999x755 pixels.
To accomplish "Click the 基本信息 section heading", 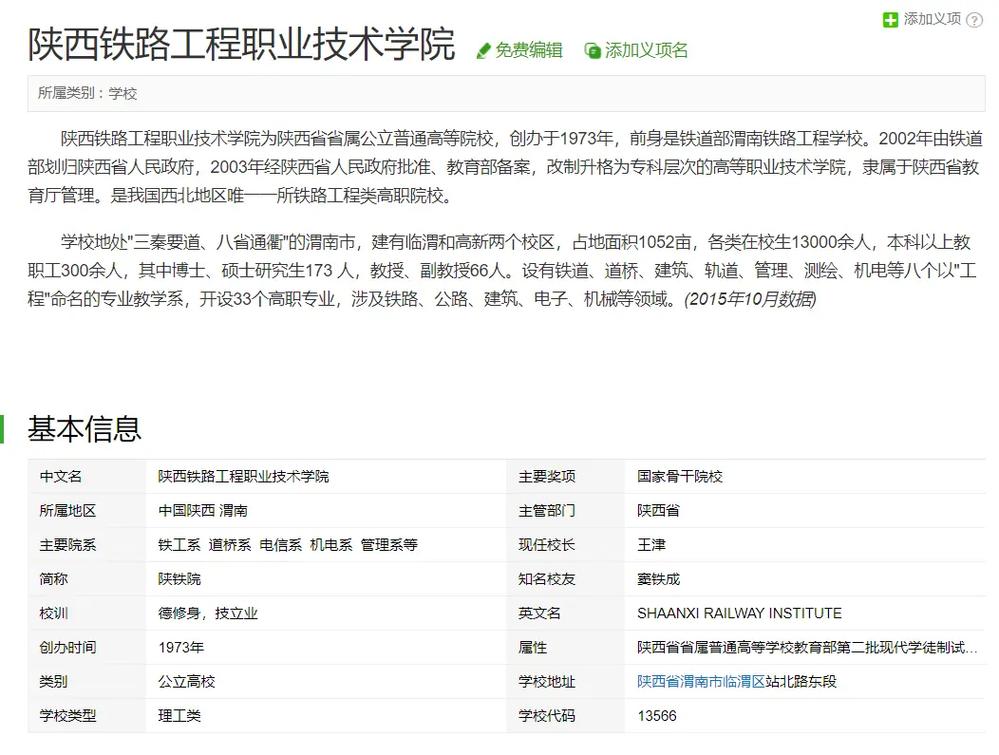I will (x=84, y=429).
